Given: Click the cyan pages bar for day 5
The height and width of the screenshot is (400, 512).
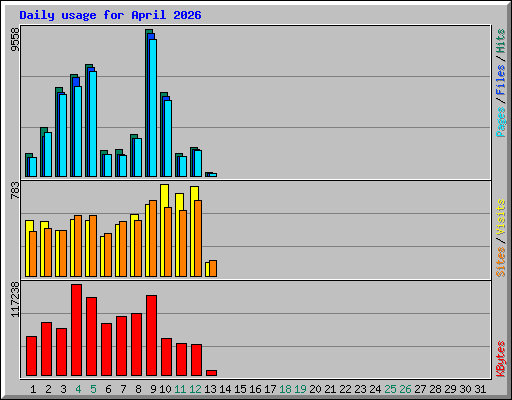Looking at the screenshot, I should 93,124.
